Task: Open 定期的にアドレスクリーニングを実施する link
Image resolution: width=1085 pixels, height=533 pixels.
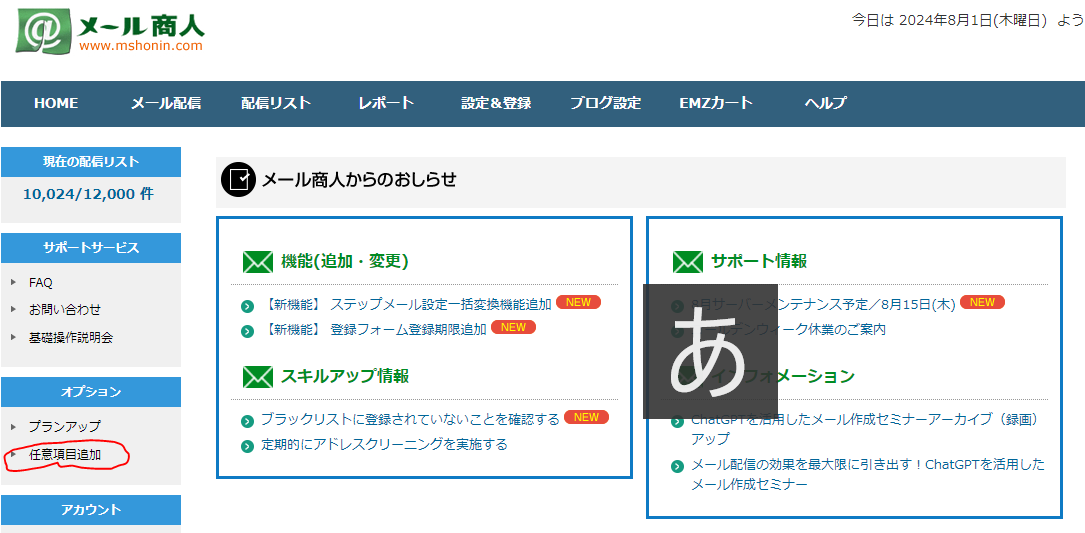Action: (x=384, y=444)
